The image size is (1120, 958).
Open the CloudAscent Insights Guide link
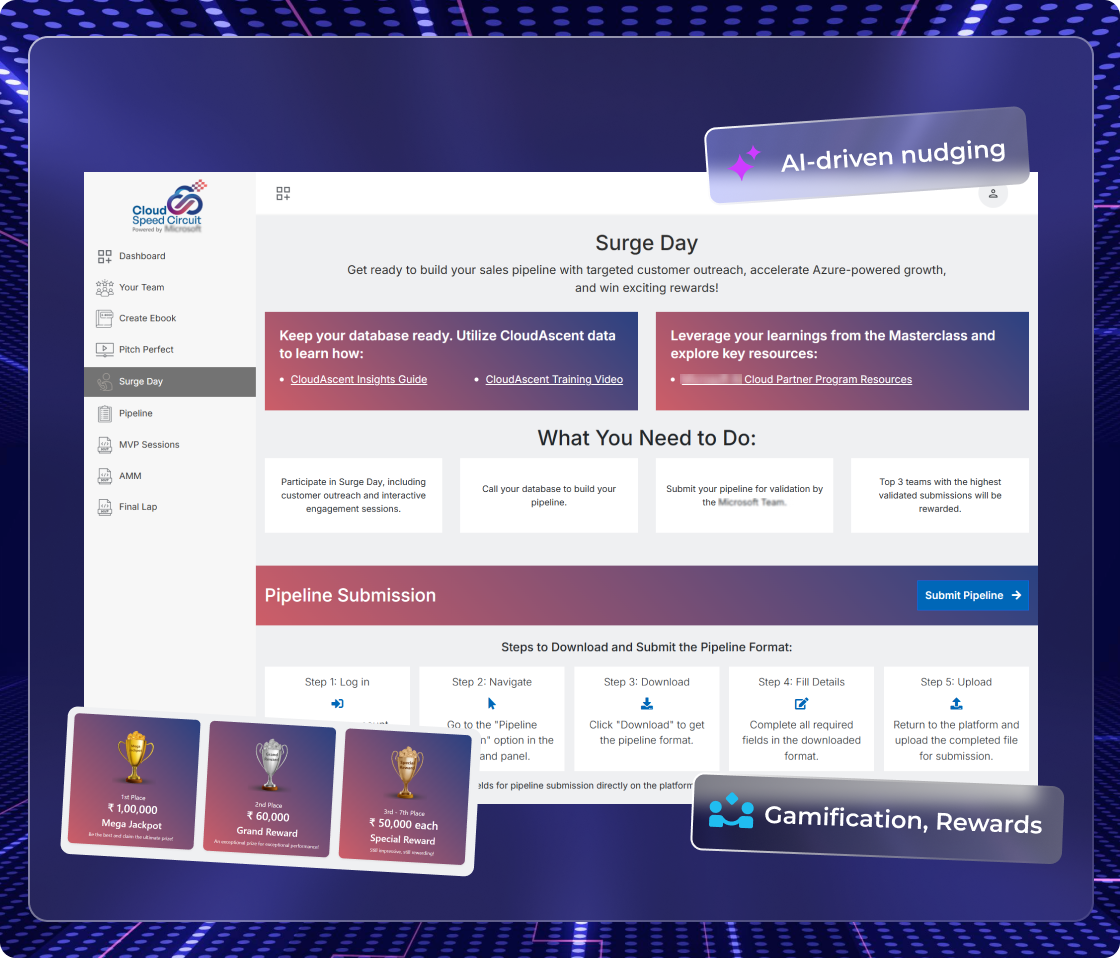(x=358, y=380)
